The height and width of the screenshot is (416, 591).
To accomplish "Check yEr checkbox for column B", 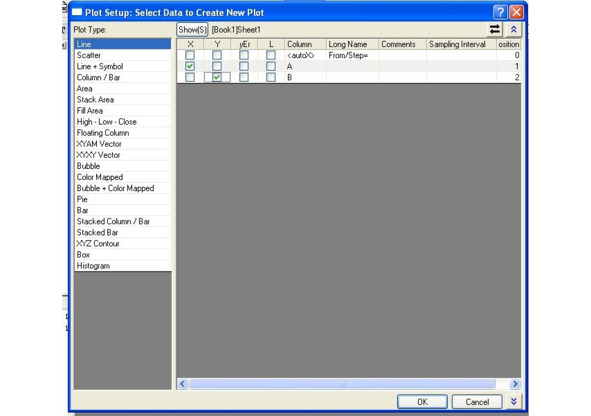I will coord(244,78).
